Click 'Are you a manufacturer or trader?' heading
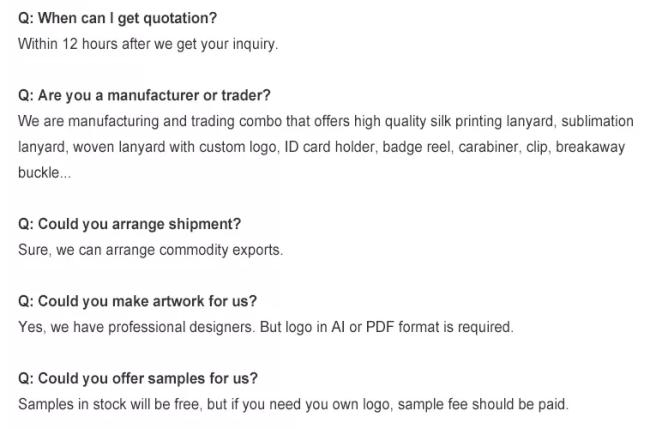 coord(144,96)
